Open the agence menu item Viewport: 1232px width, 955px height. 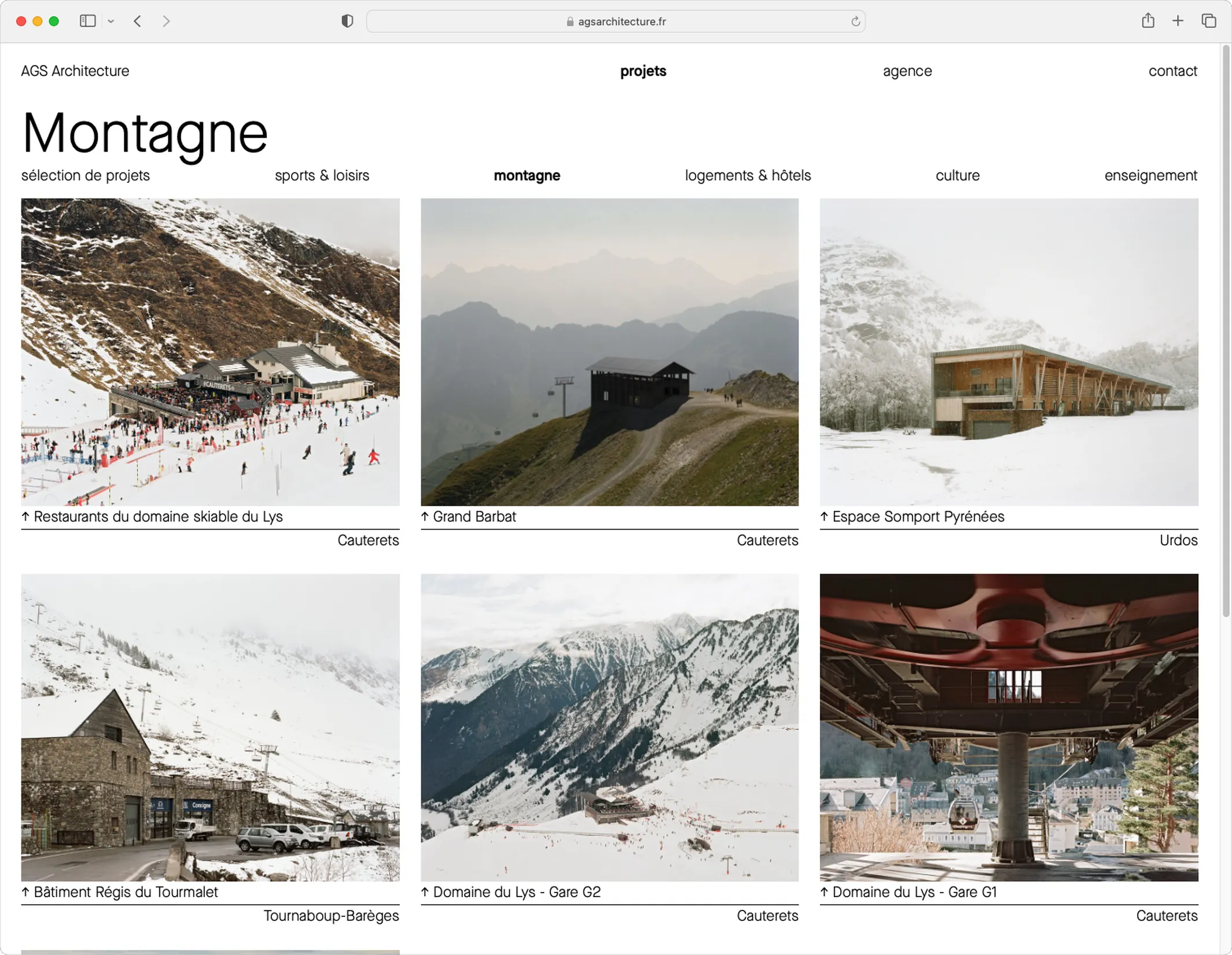point(907,71)
